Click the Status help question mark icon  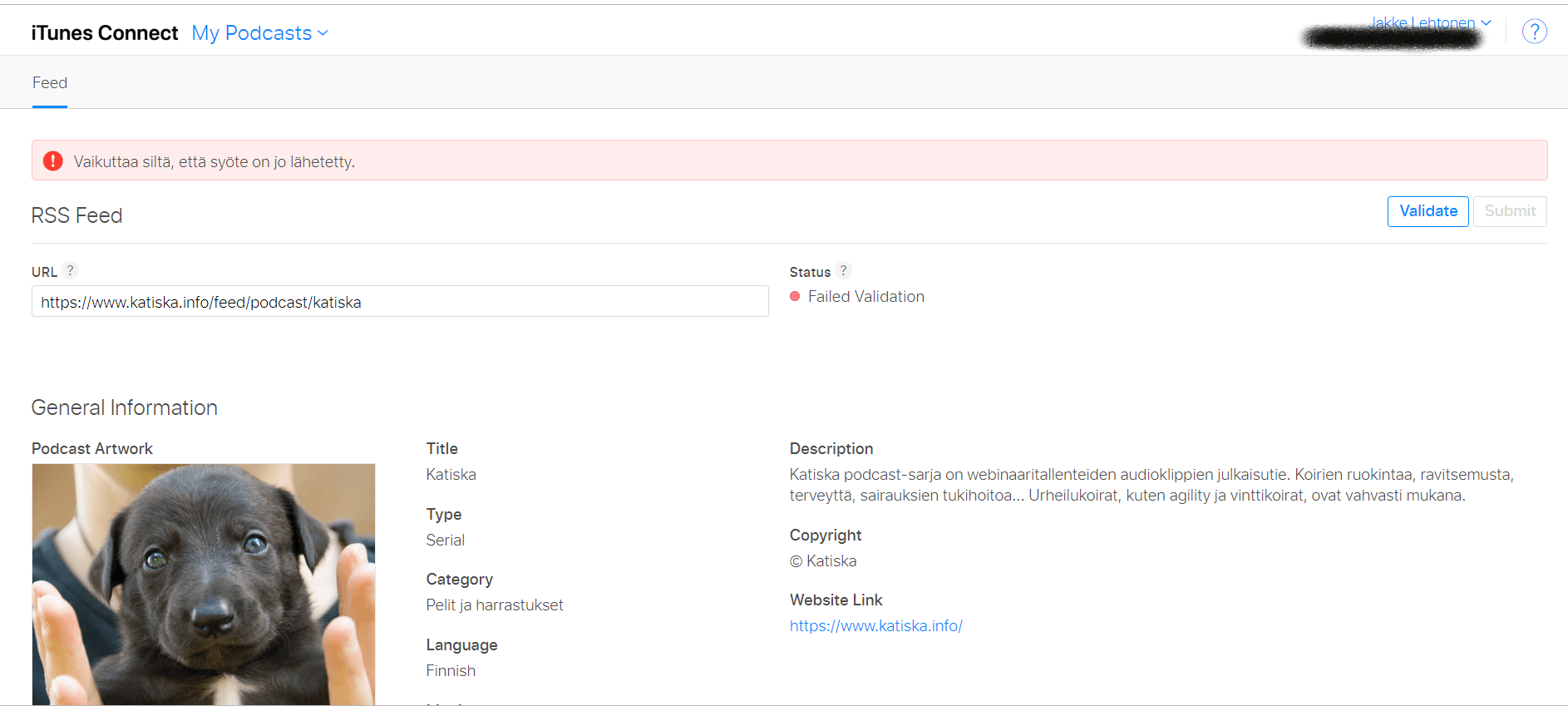coord(843,270)
